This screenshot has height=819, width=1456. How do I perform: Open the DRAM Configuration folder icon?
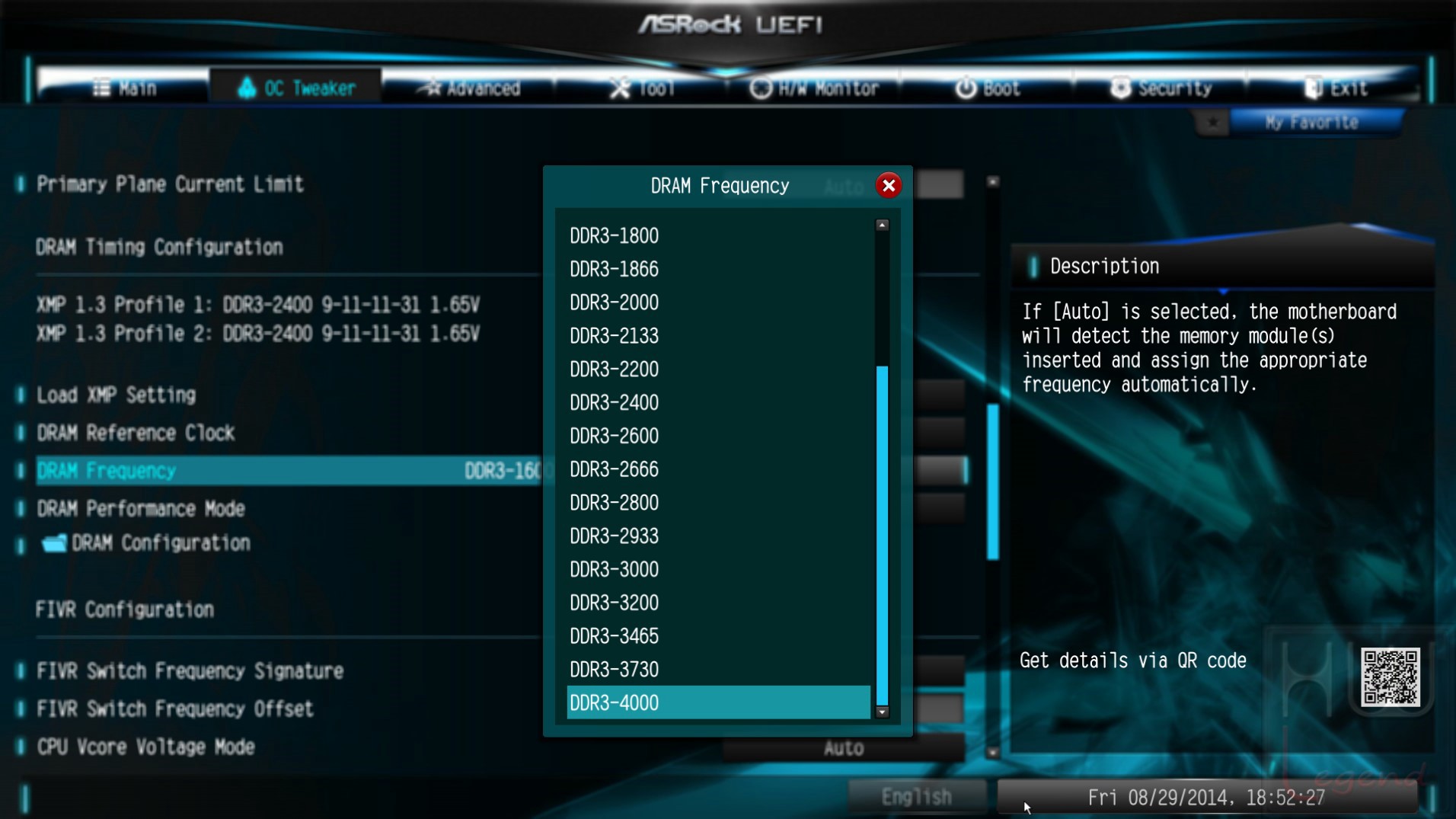[x=54, y=543]
